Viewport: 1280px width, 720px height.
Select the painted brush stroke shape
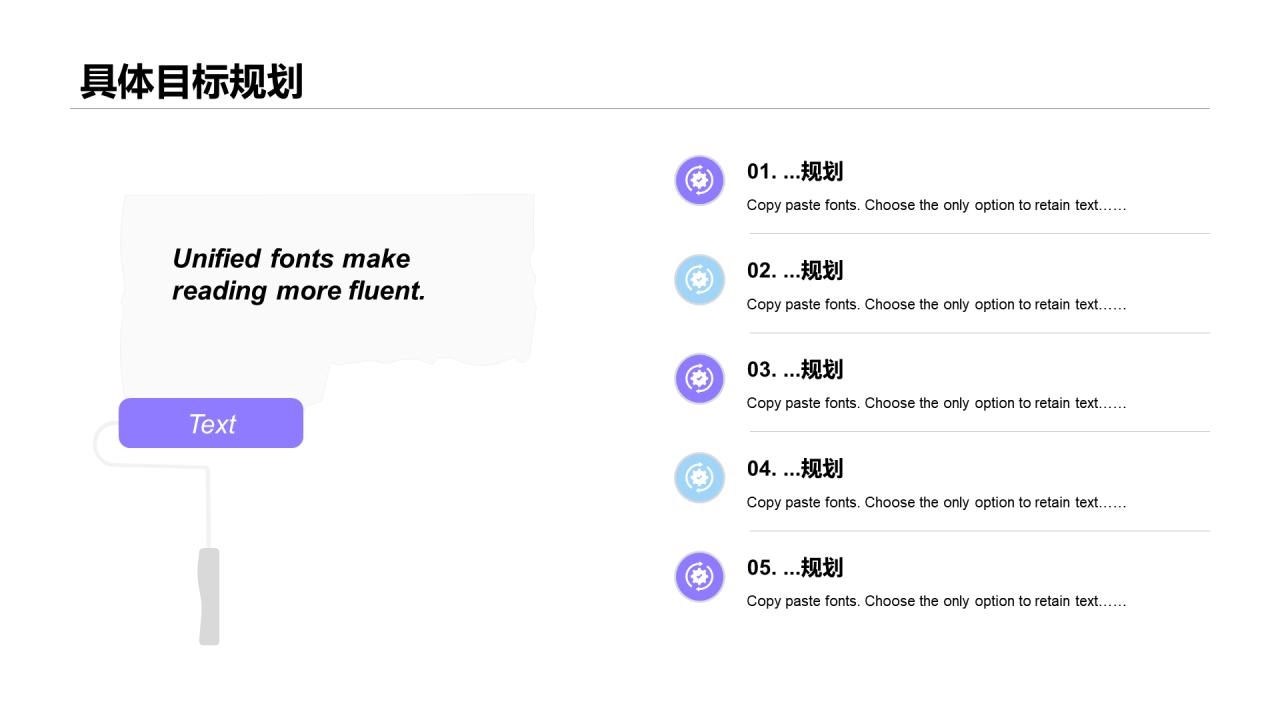328,297
